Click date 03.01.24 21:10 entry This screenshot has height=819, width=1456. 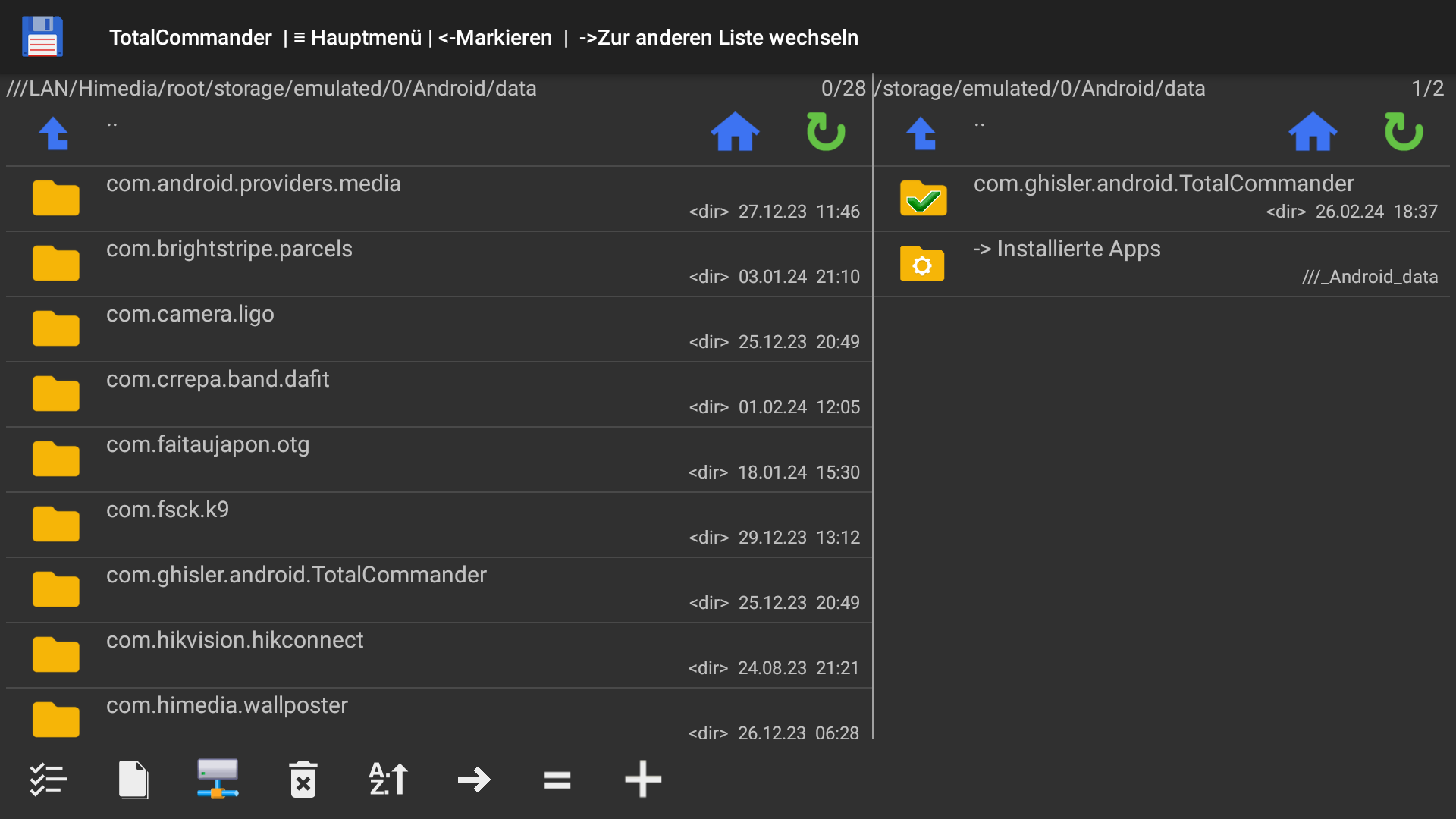[799, 277]
